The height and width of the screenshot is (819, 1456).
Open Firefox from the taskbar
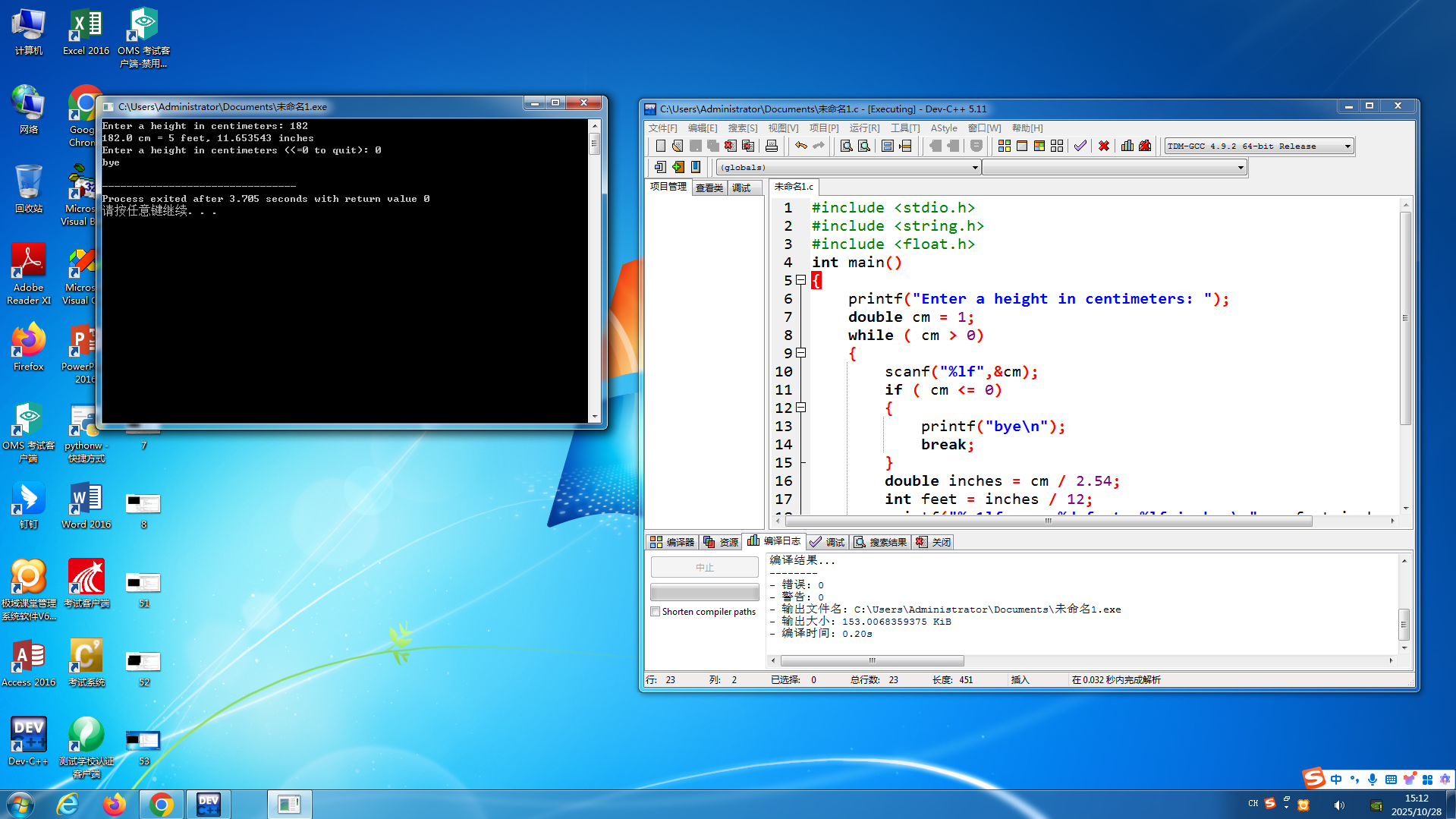coord(115,805)
